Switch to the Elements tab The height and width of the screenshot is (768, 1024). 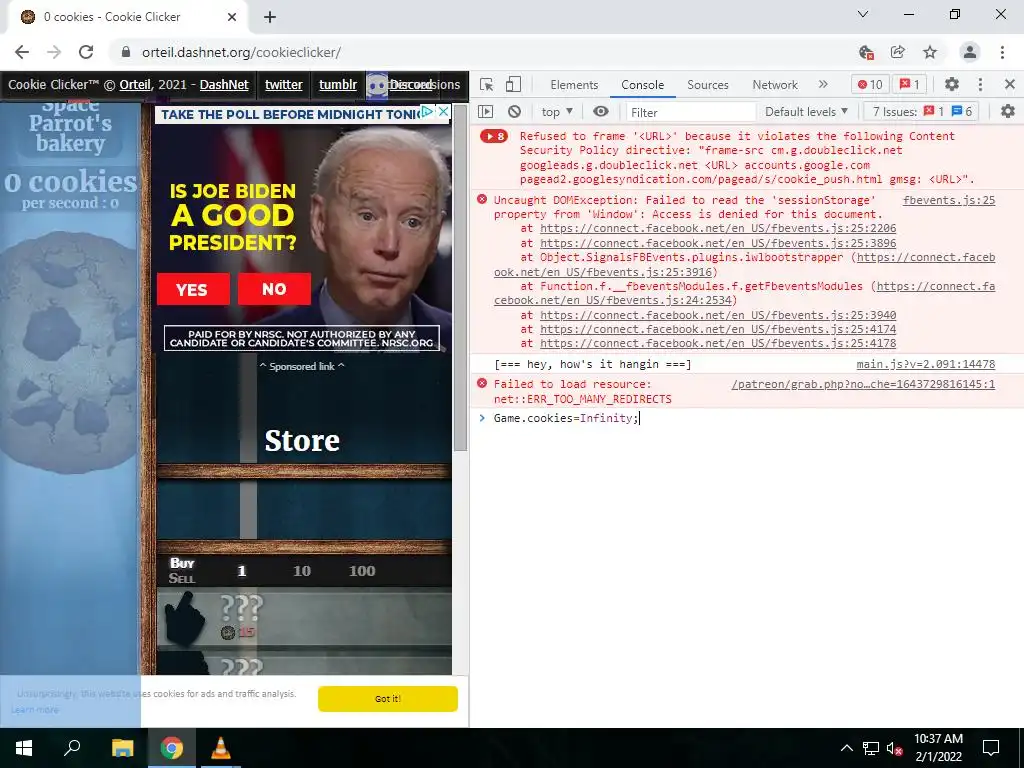coord(574,85)
